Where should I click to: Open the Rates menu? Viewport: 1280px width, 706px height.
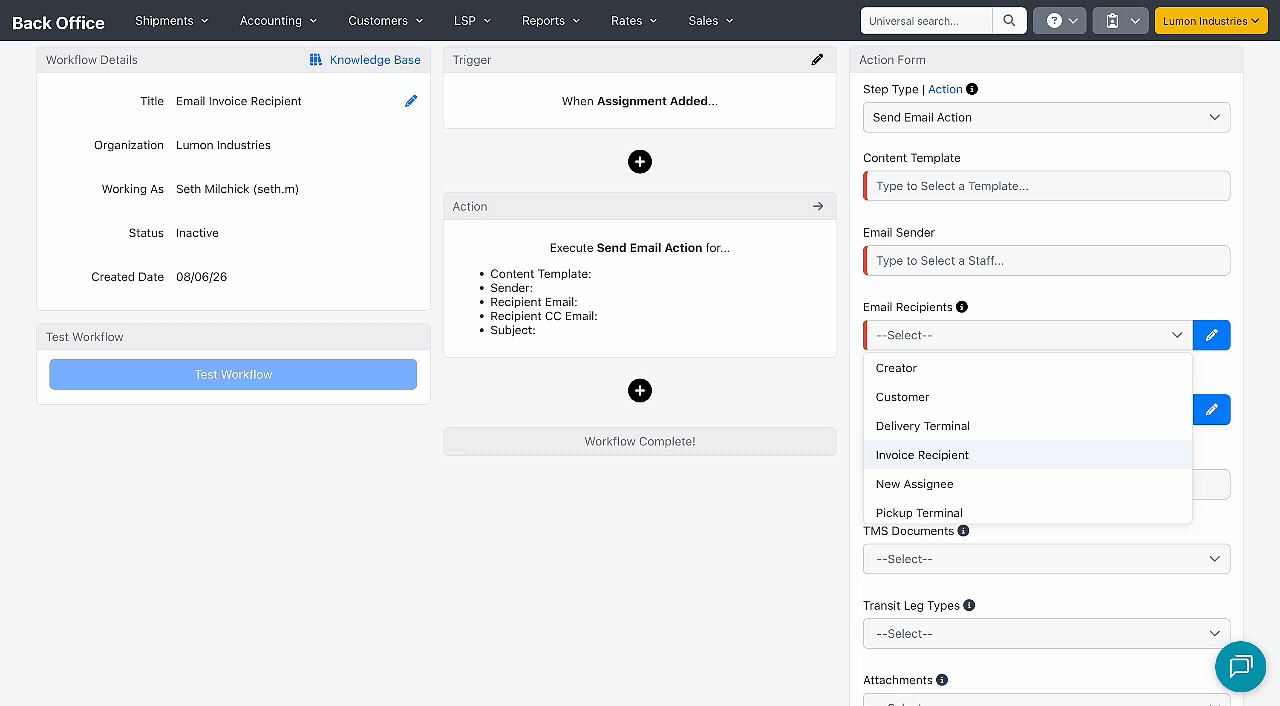pyautogui.click(x=635, y=20)
